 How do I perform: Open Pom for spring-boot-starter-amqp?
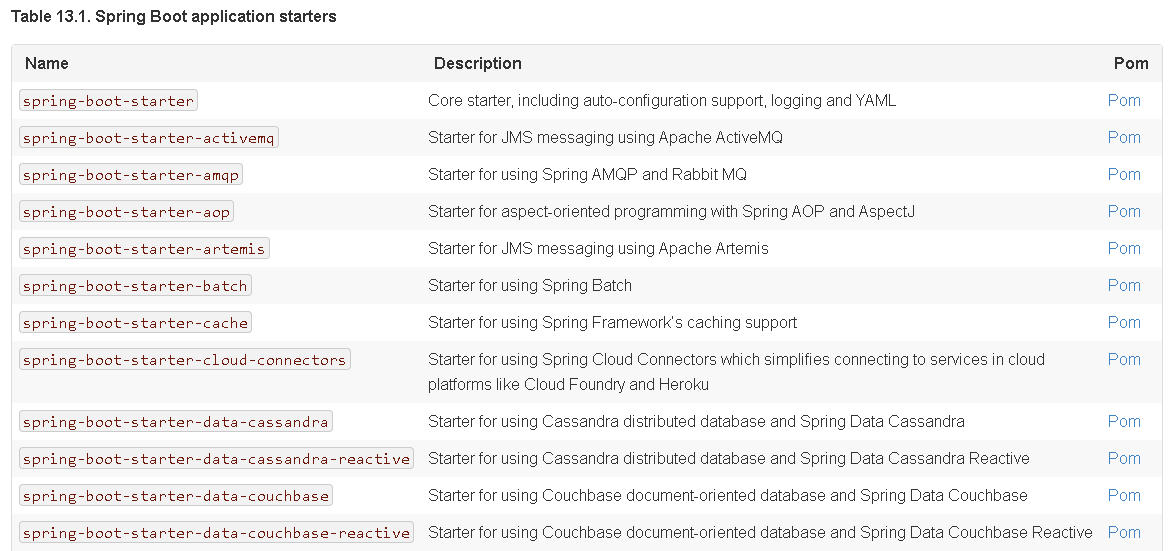click(1124, 174)
